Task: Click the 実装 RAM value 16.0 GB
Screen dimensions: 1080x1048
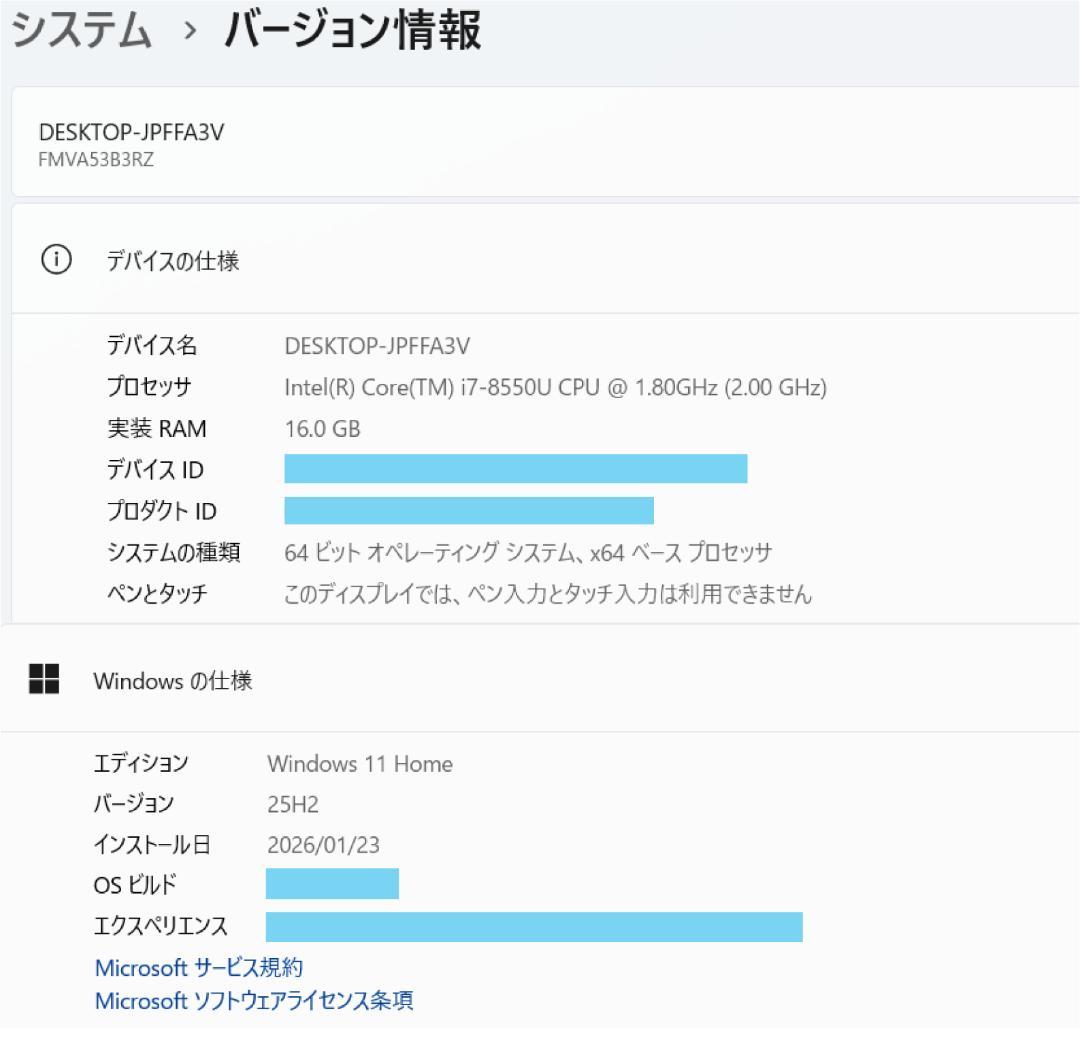Action: [324, 428]
